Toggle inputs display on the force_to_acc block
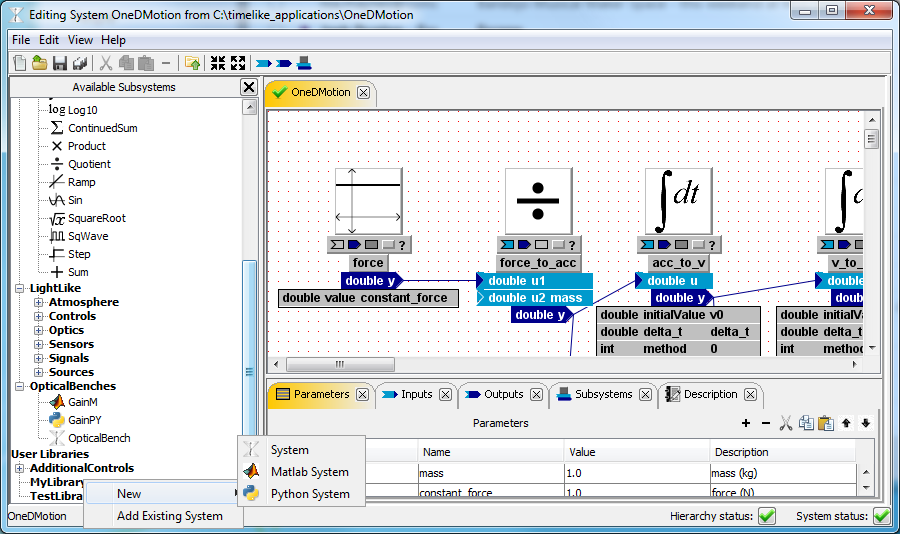Viewport: 900px width, 534px height. pos(507,245)
